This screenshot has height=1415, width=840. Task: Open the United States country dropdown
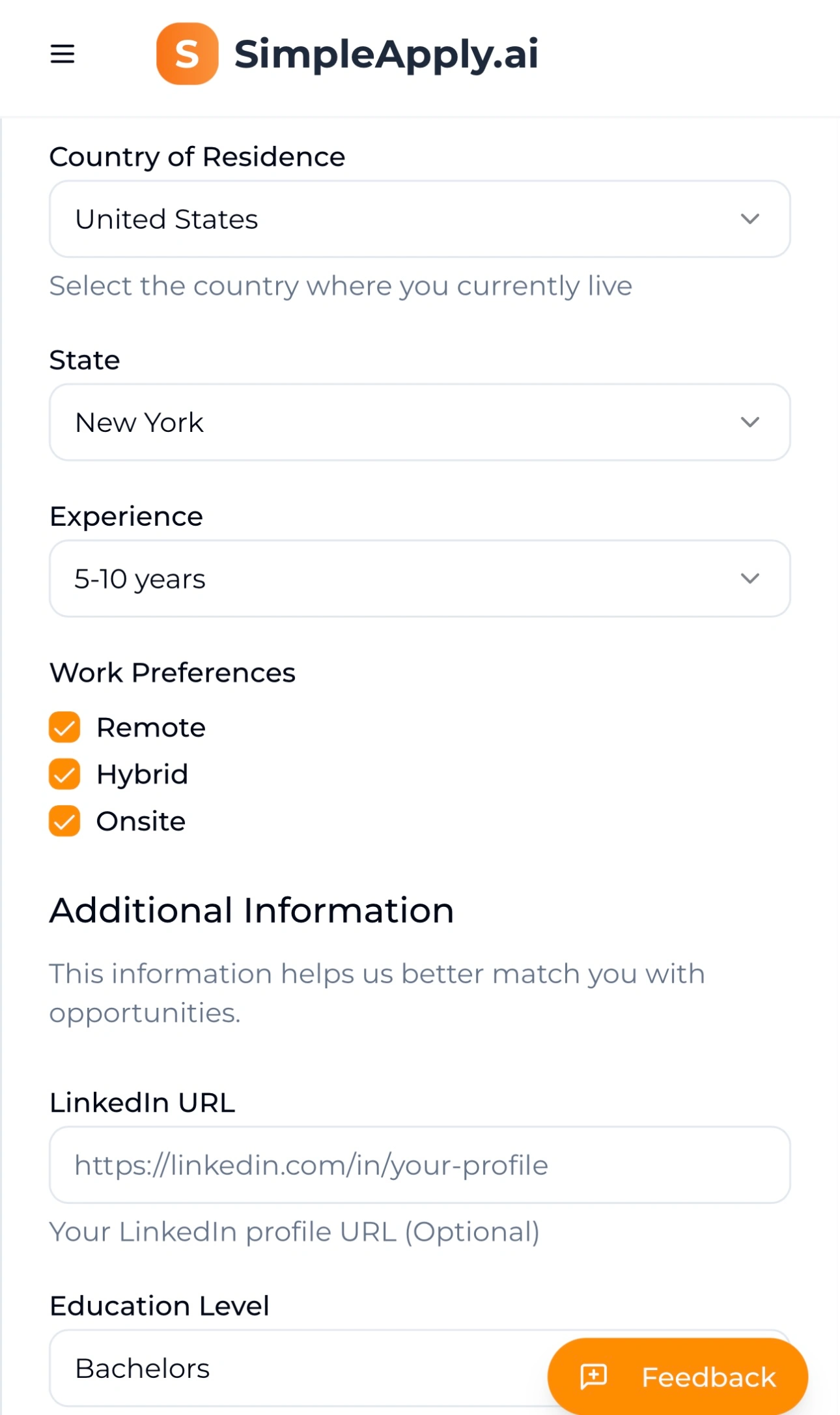coord(420,219)
